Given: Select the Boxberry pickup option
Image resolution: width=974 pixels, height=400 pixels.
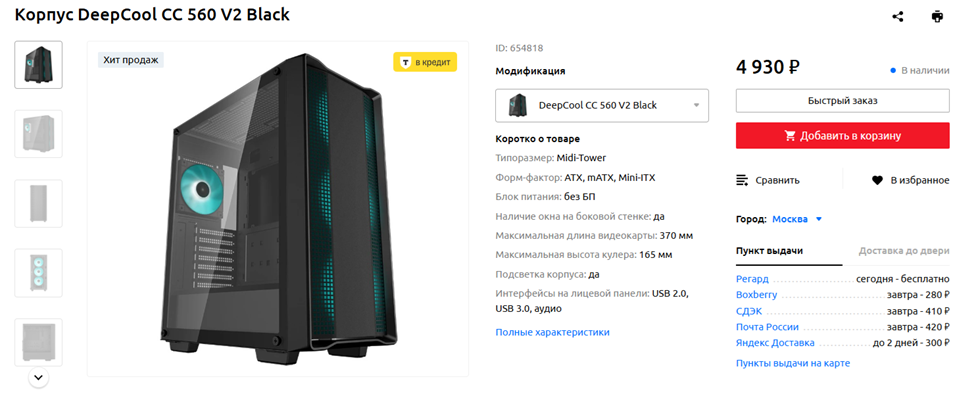Looking at the screenshot, I should point(756,295).
